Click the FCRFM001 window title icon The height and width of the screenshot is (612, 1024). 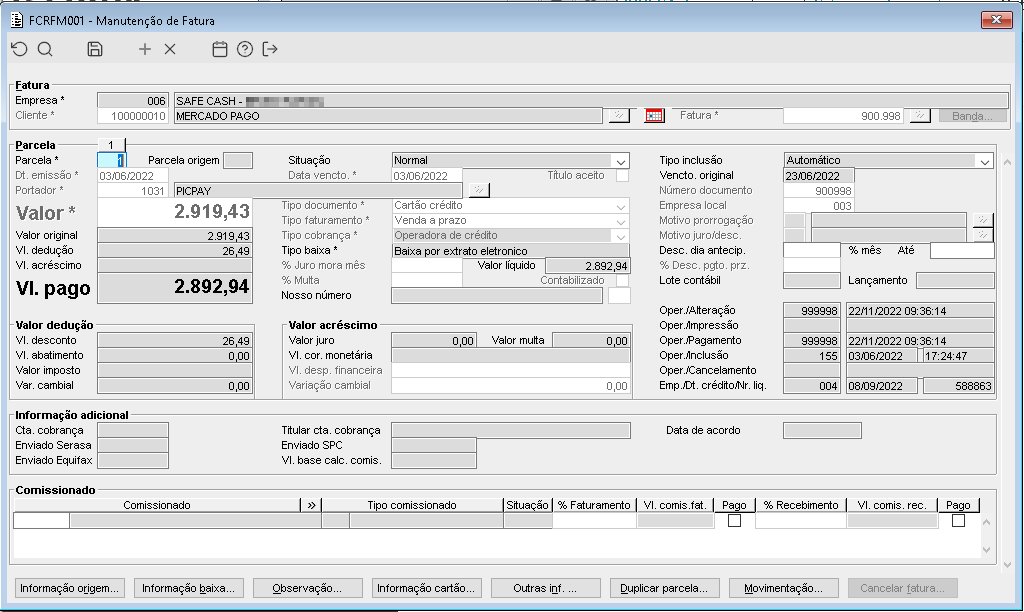point(17,20)
